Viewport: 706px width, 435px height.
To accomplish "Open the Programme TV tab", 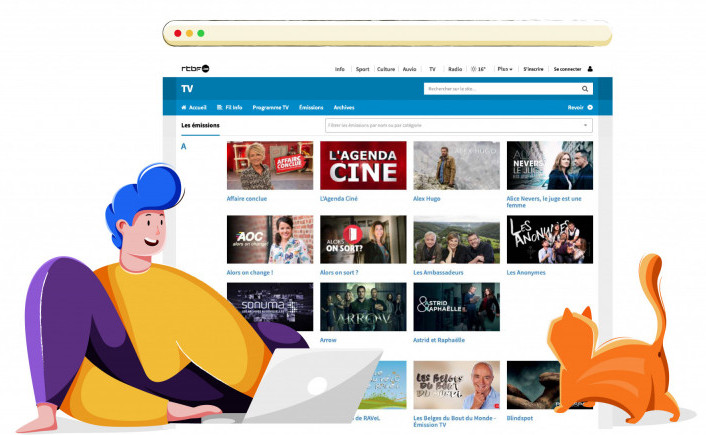I will click(270, 107).
